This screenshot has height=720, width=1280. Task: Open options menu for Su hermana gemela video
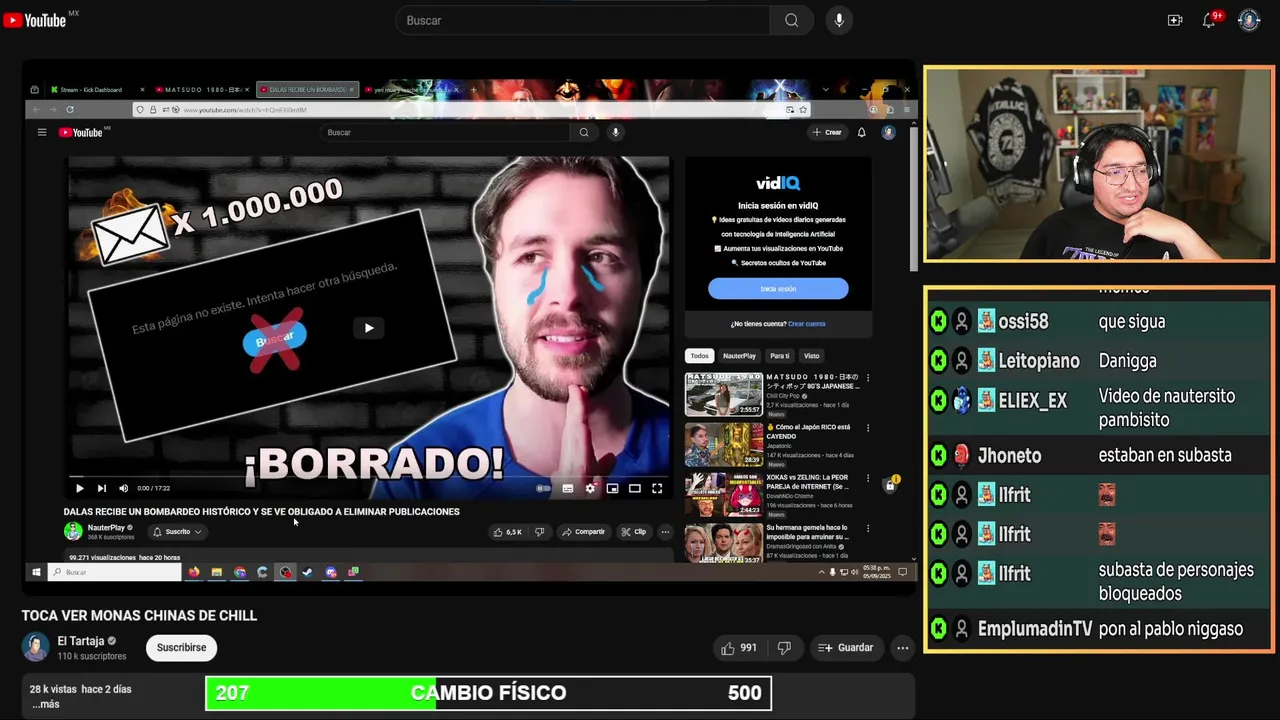click(x=868, y=528)
